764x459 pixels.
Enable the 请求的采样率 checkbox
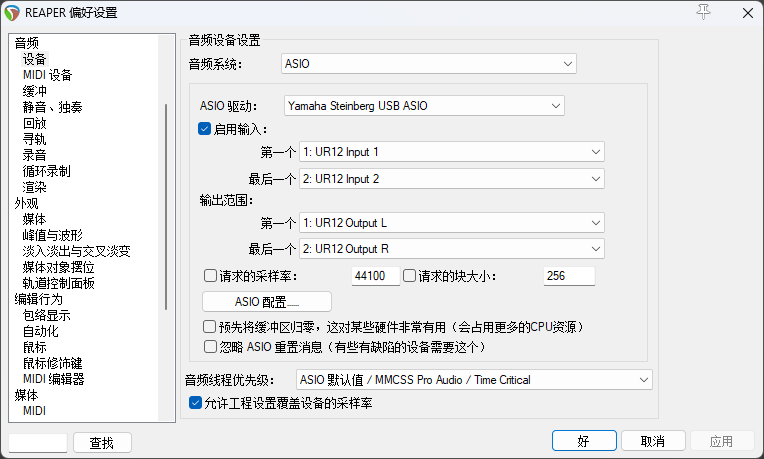[210, 275]
